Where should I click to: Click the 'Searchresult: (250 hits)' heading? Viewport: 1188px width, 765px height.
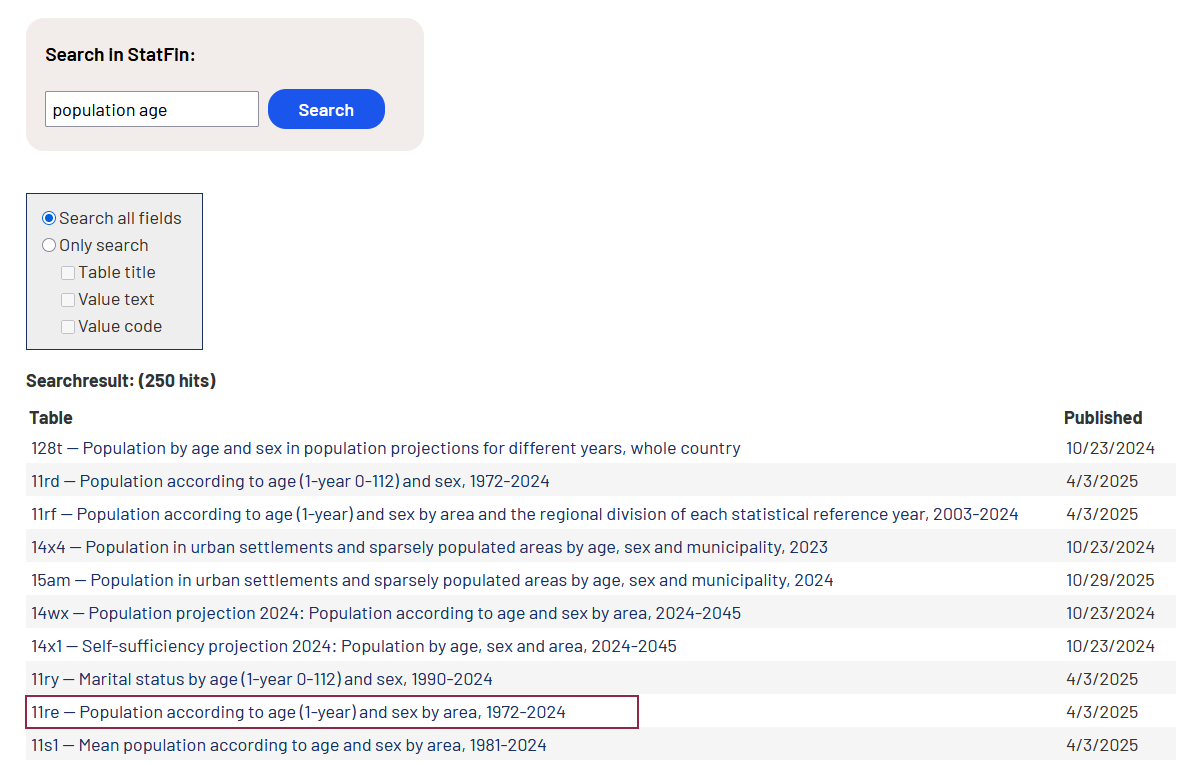(x=121, y=380)
